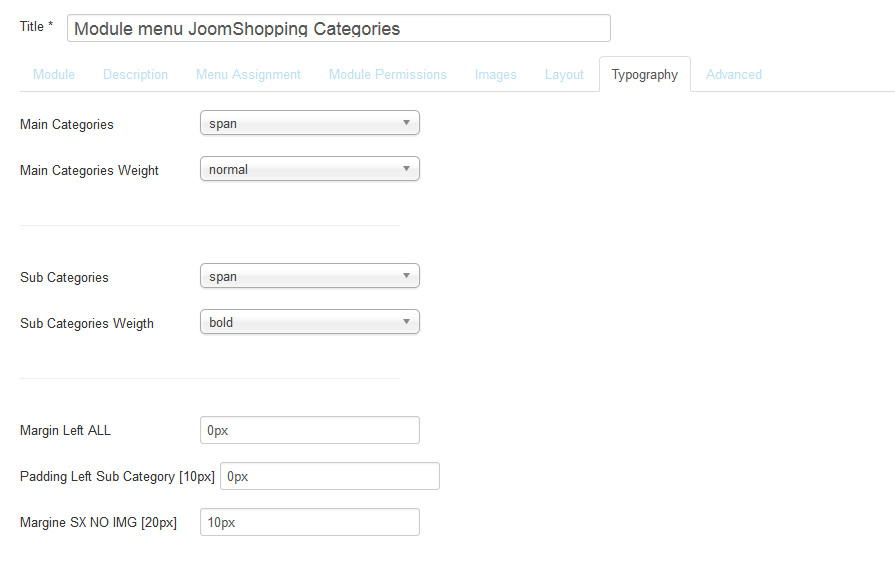Click the arrow on Sub Categories span select
The height and width of the screenshot is (583, 895).
pyautogui.click(x=406, y=276)
